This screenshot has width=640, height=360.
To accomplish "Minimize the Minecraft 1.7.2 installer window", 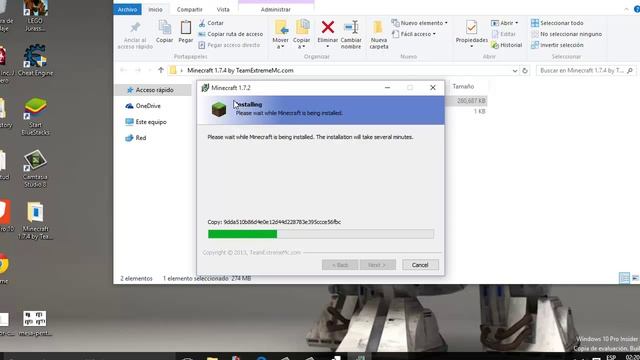I will point(387,88).
